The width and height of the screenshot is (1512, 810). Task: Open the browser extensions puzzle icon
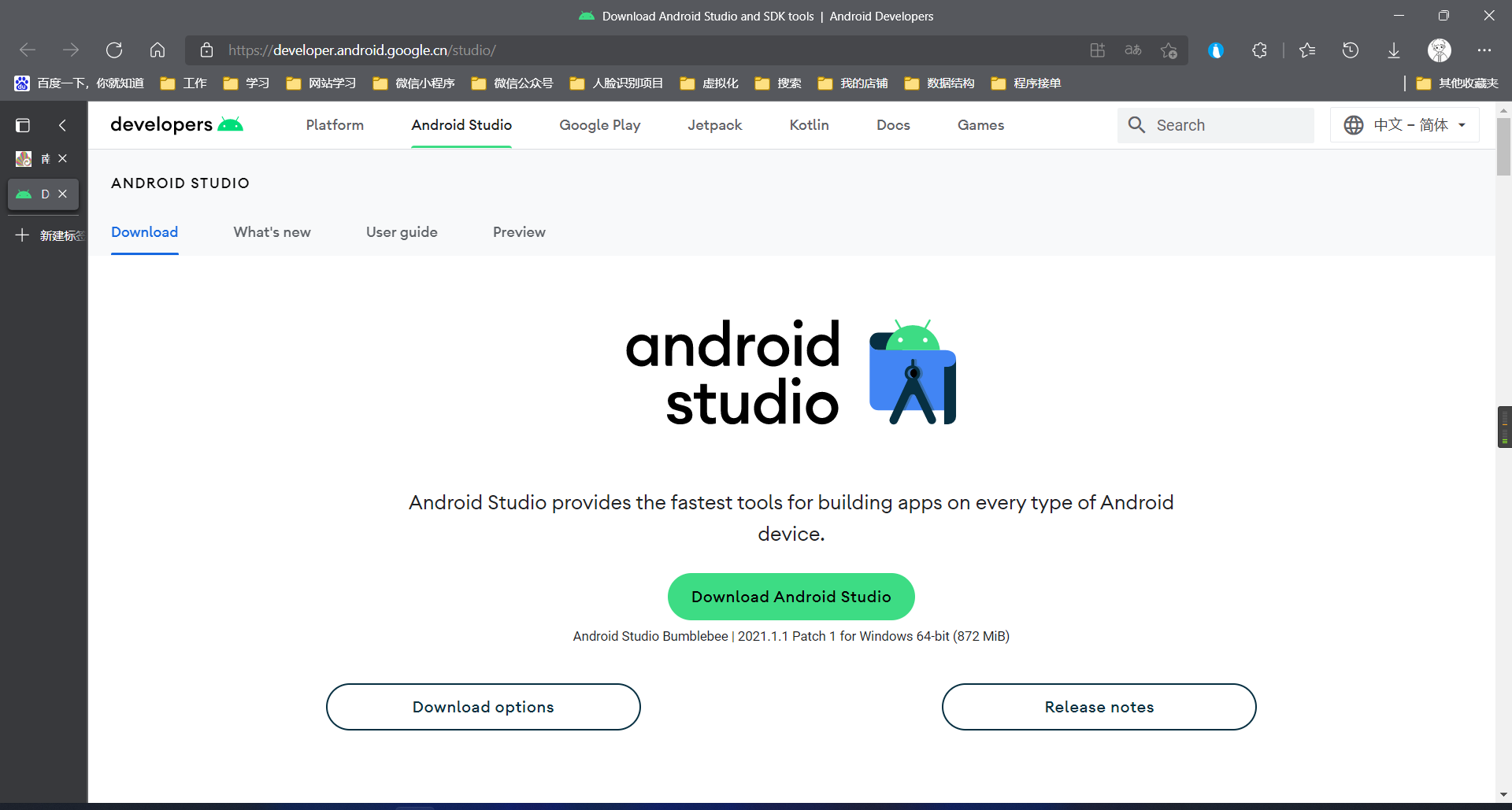[x=1259, y=50]
